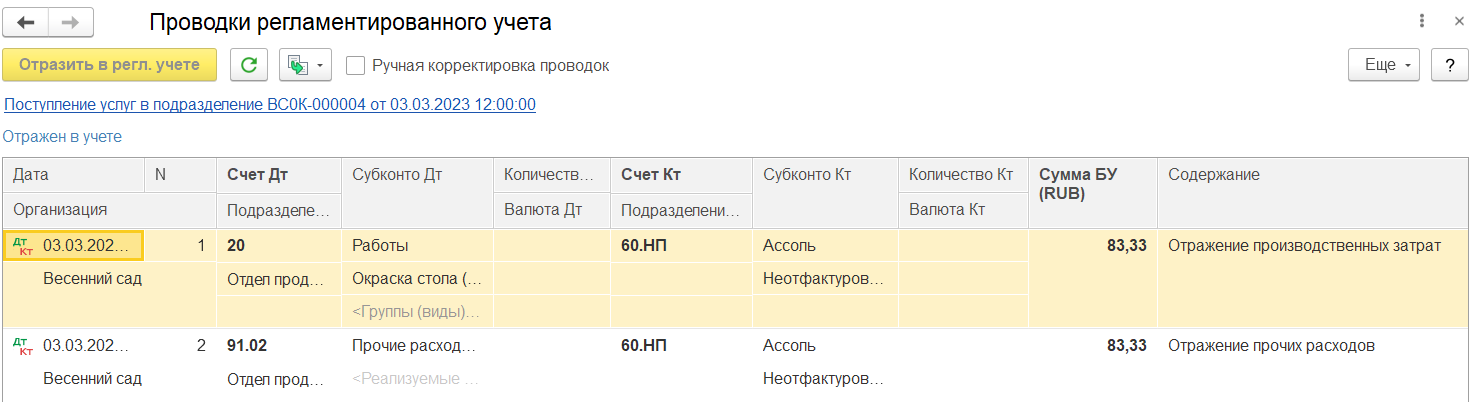Click the forward navigation arrow
Image resolution: width=1470 pixels, height=402 pixels.
click(x=70, y=22)
